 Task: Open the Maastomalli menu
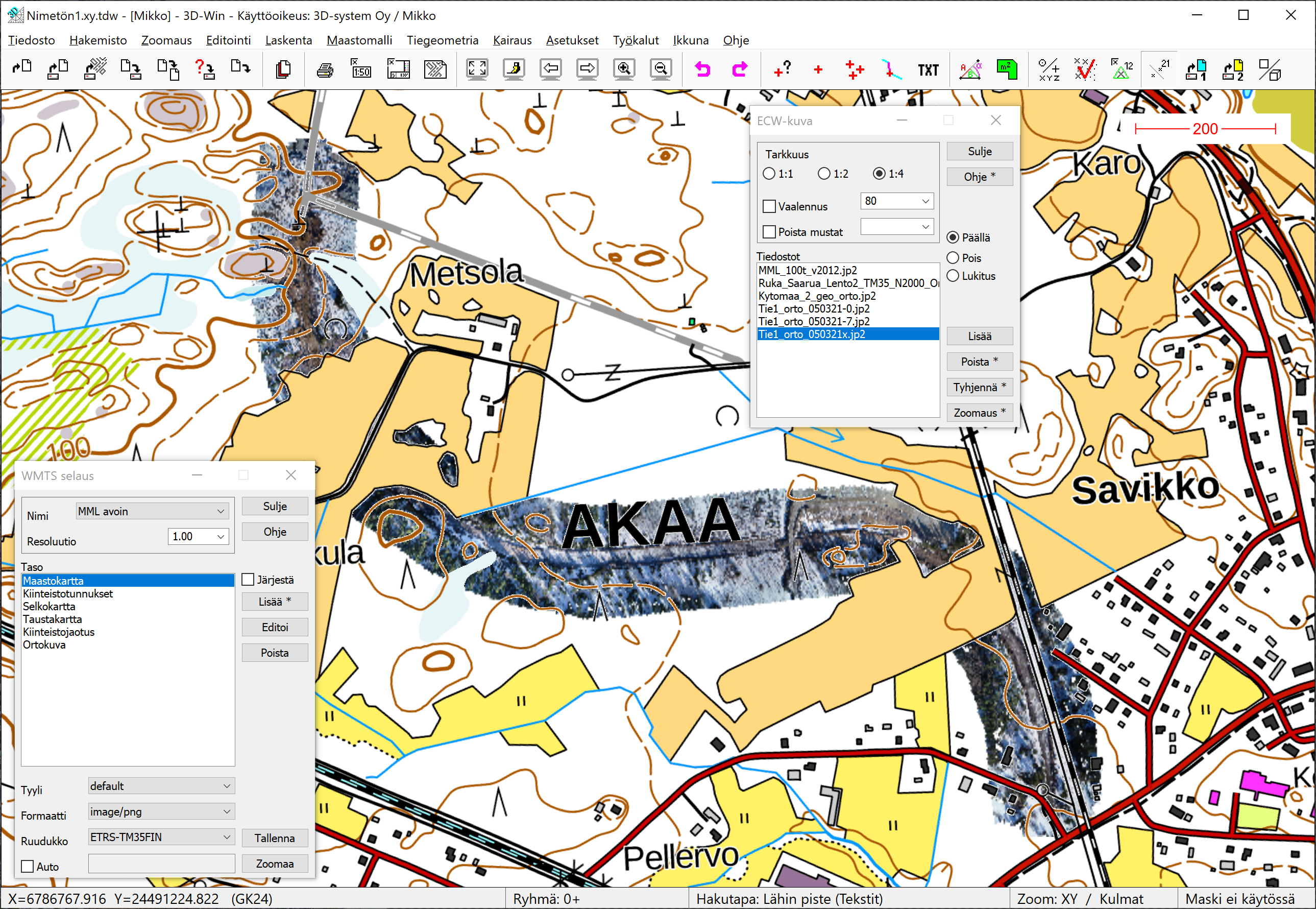359,40
